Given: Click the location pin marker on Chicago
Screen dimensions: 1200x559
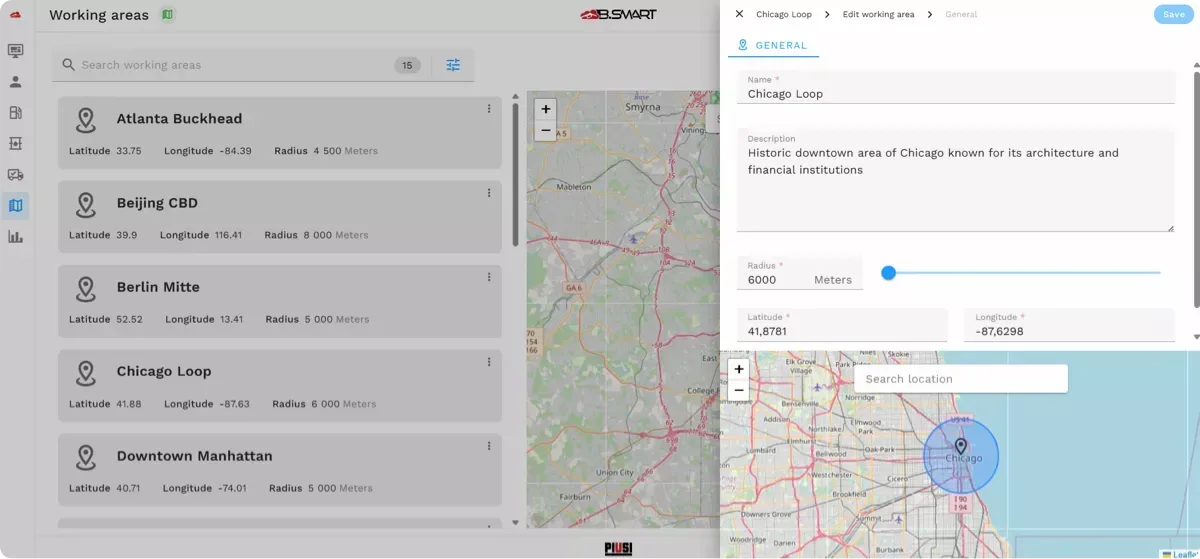Looking at the screenshot, I should tap(960, 446).
